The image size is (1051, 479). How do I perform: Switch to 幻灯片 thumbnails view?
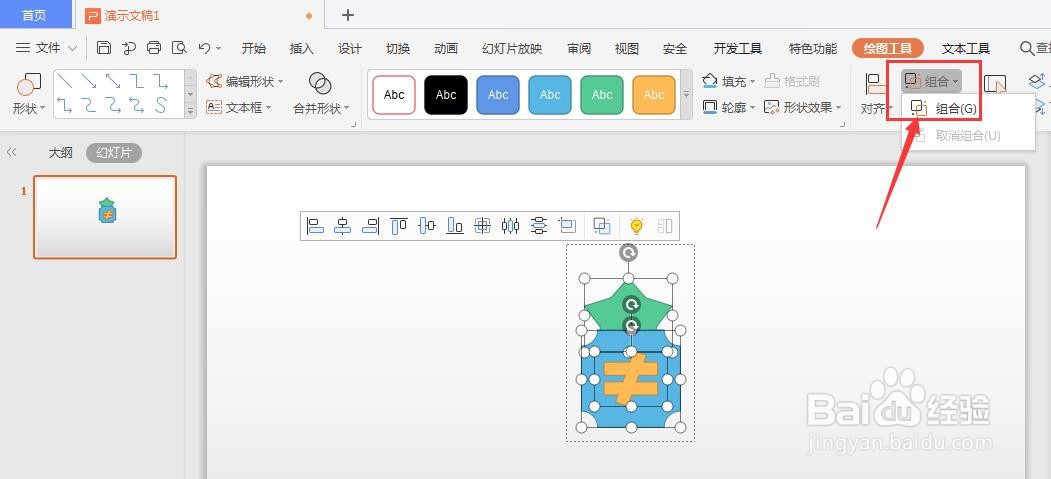point(114,153)
